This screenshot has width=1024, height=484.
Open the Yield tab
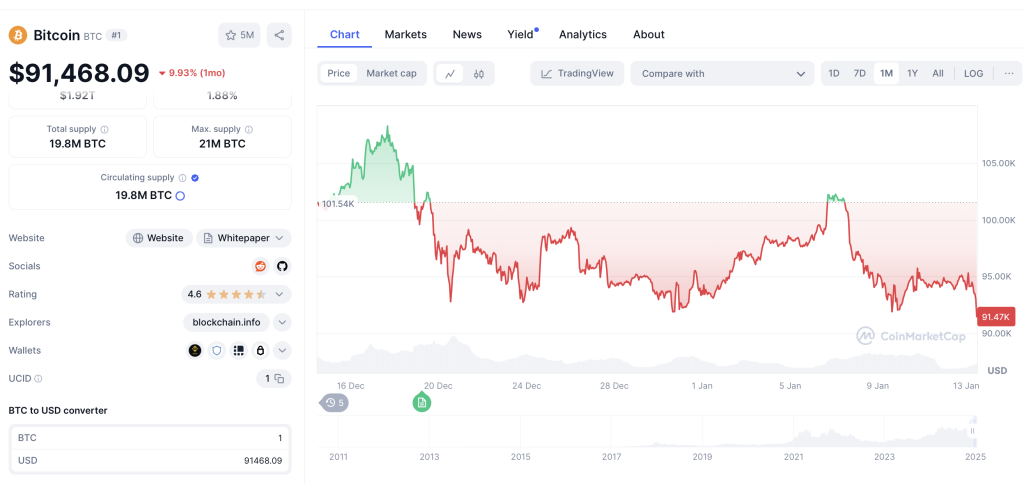pyautogui.click(x=520, y=35)
